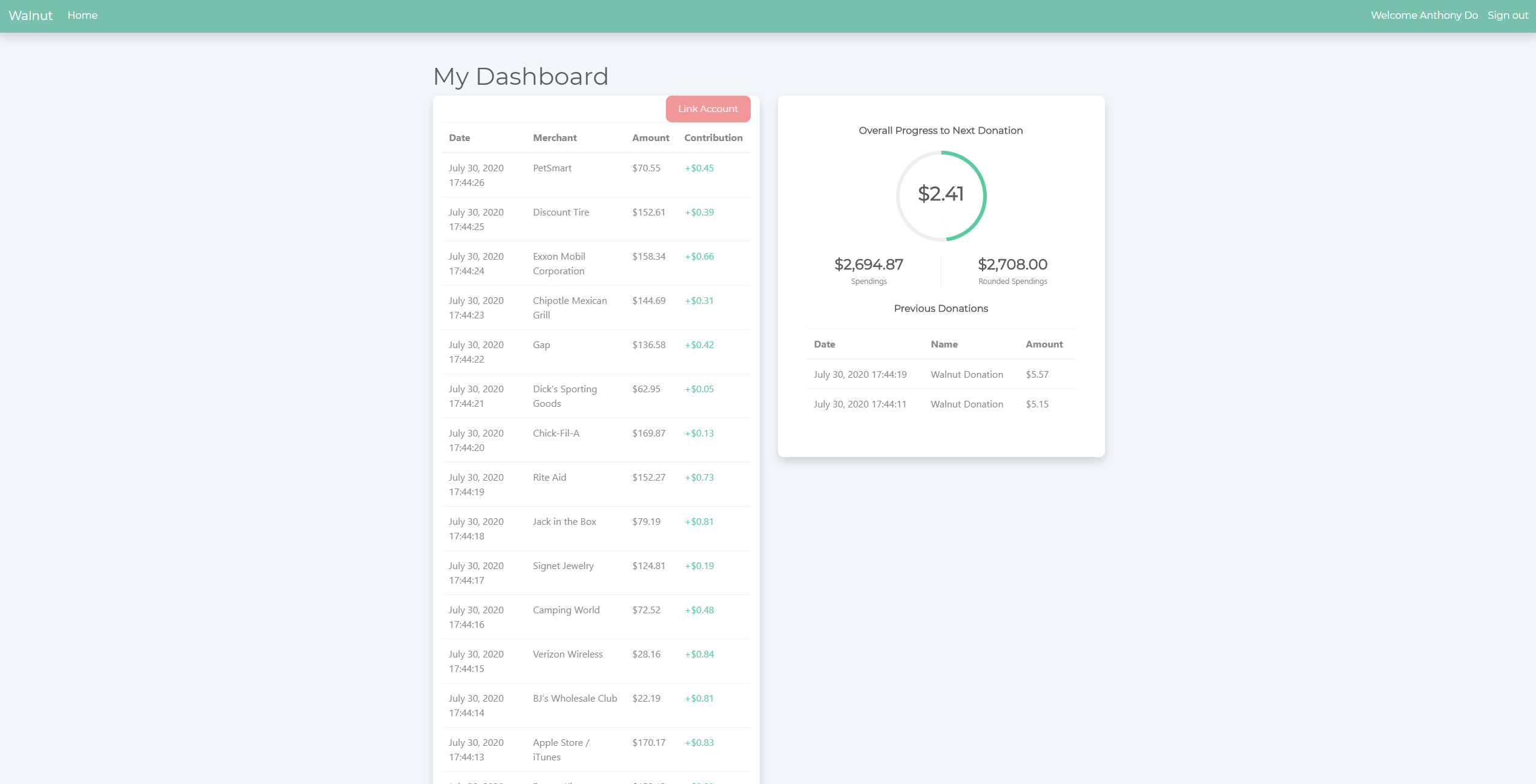Image resolution: width=1536 pixels, height=784 pixels.
Task: Select the Apple Store / iTunes merchant entry
Action: click(x=560, y=749)
